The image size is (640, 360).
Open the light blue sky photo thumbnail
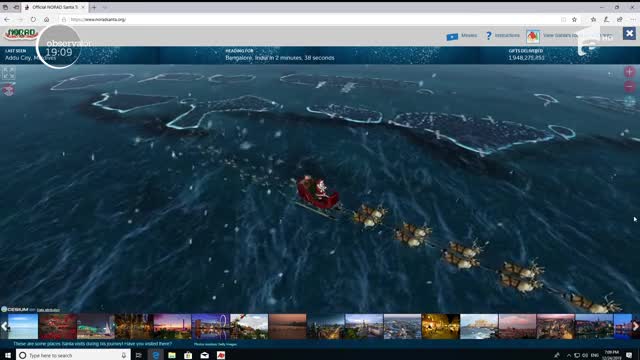click(23, 327)
